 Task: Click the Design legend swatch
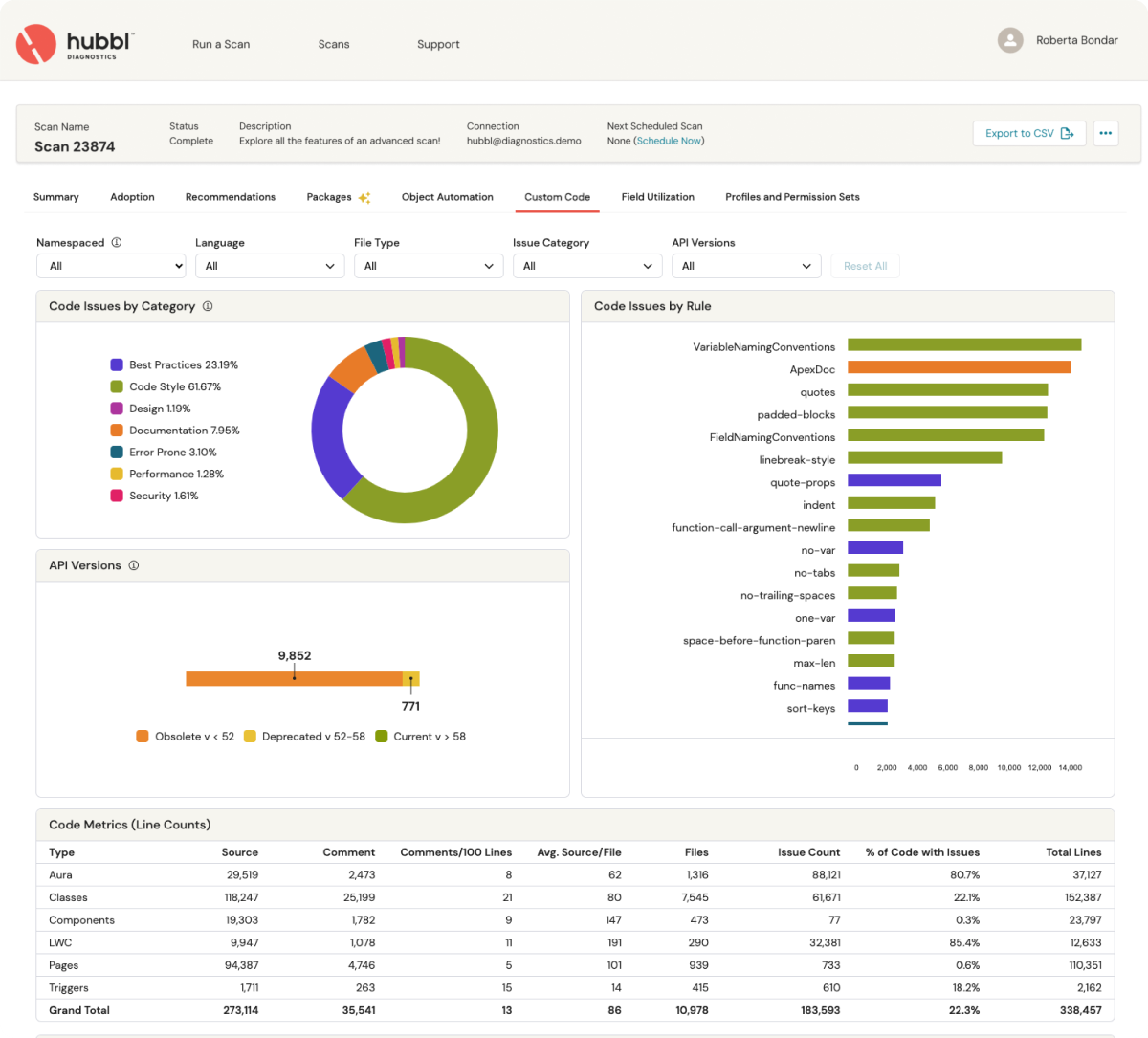pyautogui.click(x=117, y=409)
